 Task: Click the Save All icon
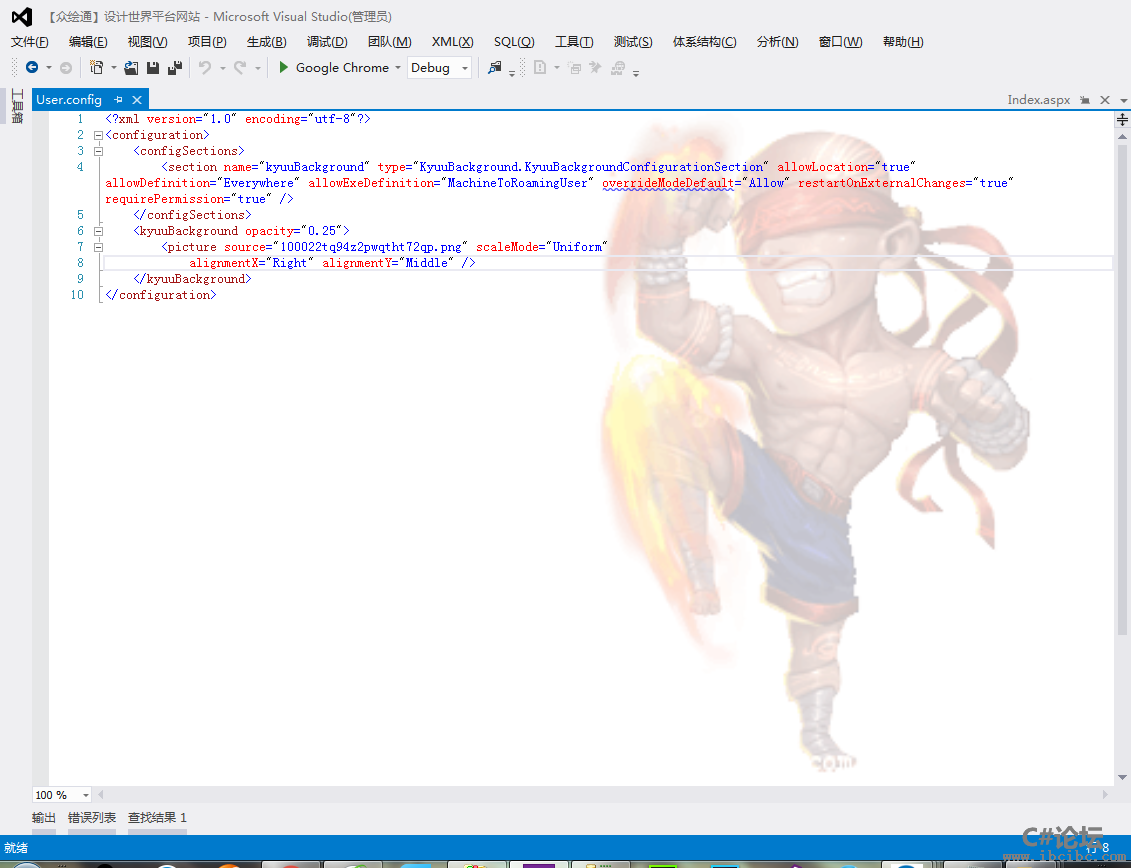(175, 68)
